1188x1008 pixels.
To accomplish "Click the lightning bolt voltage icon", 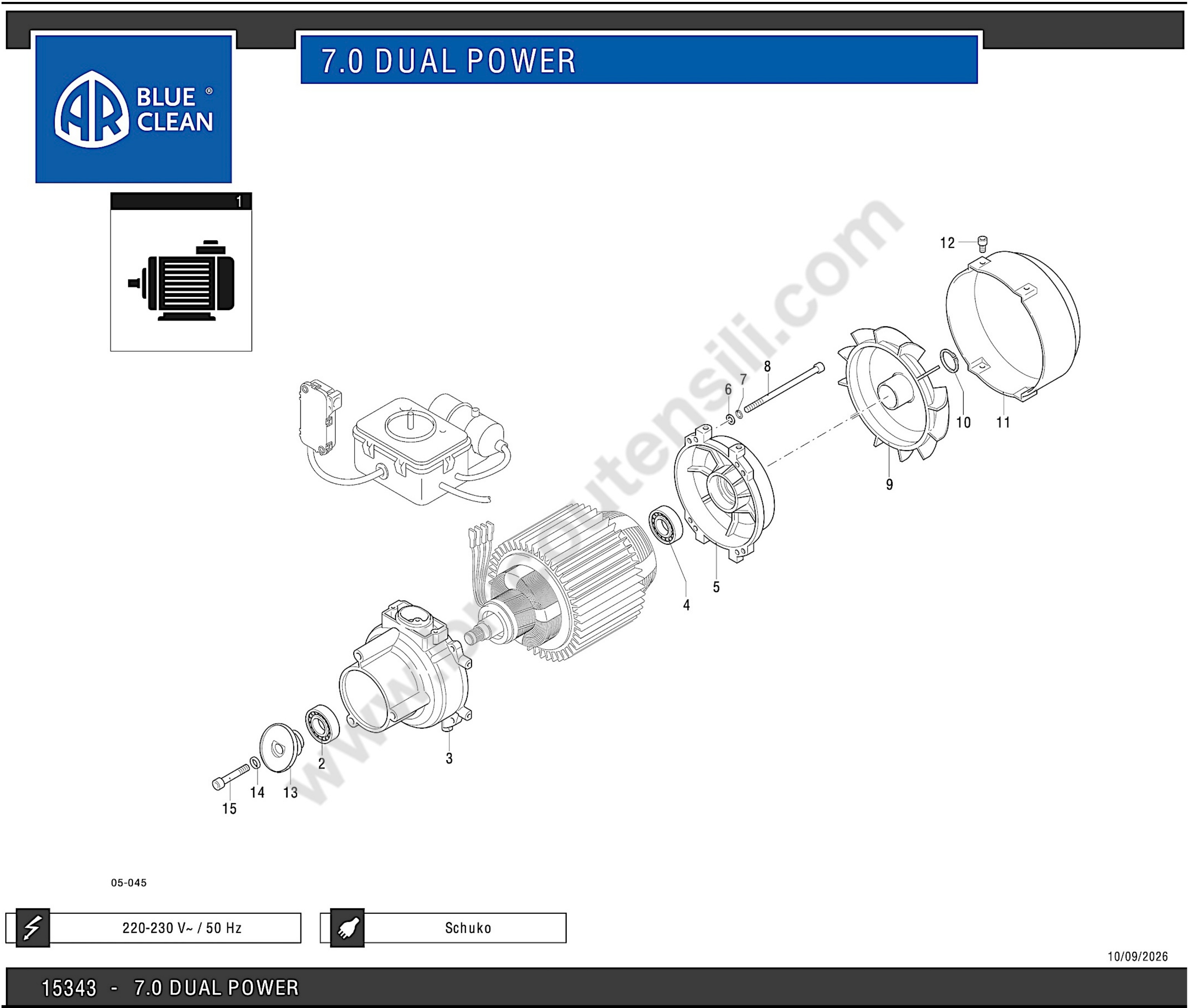I will [x=32, y=927].
